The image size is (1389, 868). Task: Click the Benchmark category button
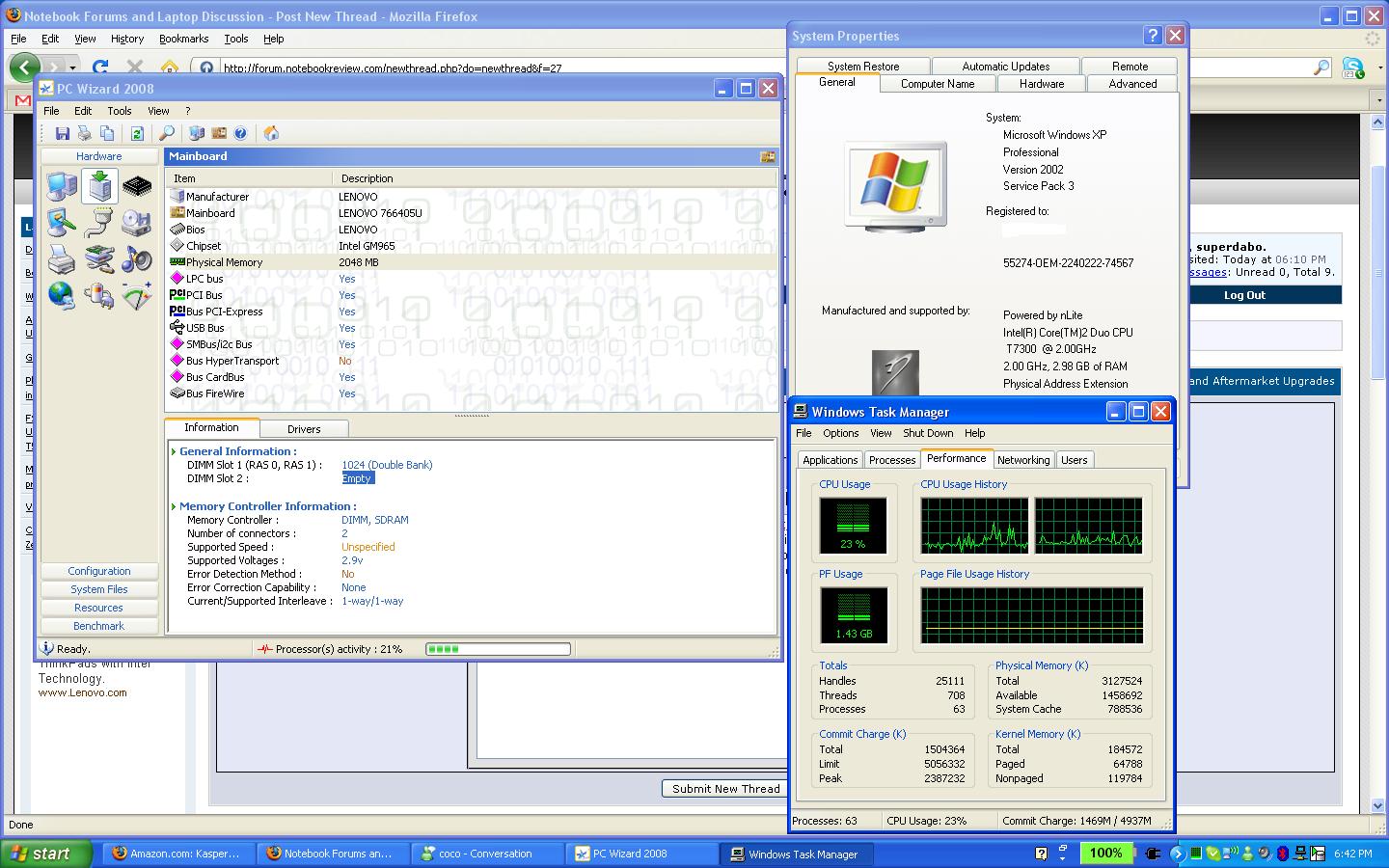(x=99, y=626)
